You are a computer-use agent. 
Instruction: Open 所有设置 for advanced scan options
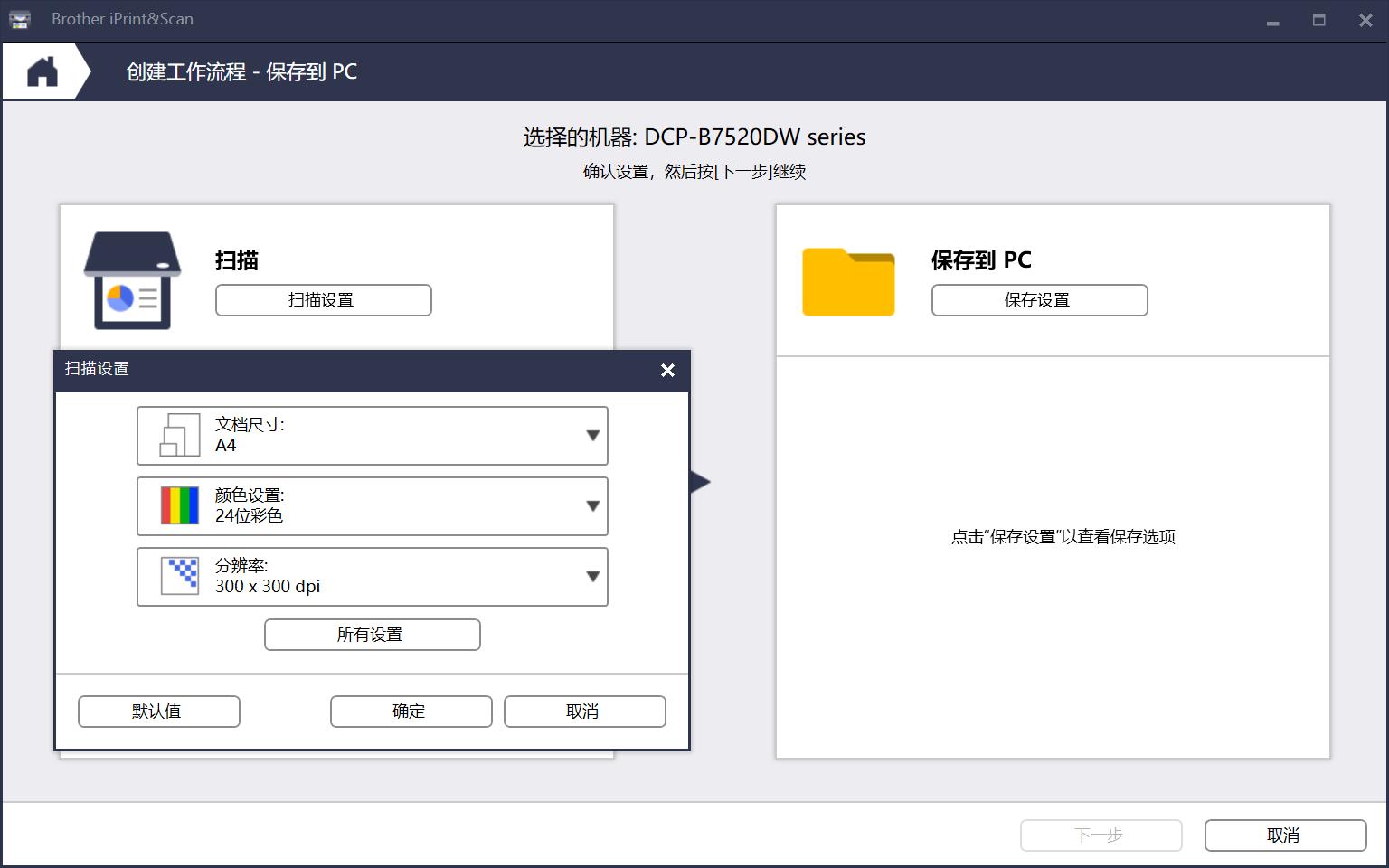tap(372, 634)
